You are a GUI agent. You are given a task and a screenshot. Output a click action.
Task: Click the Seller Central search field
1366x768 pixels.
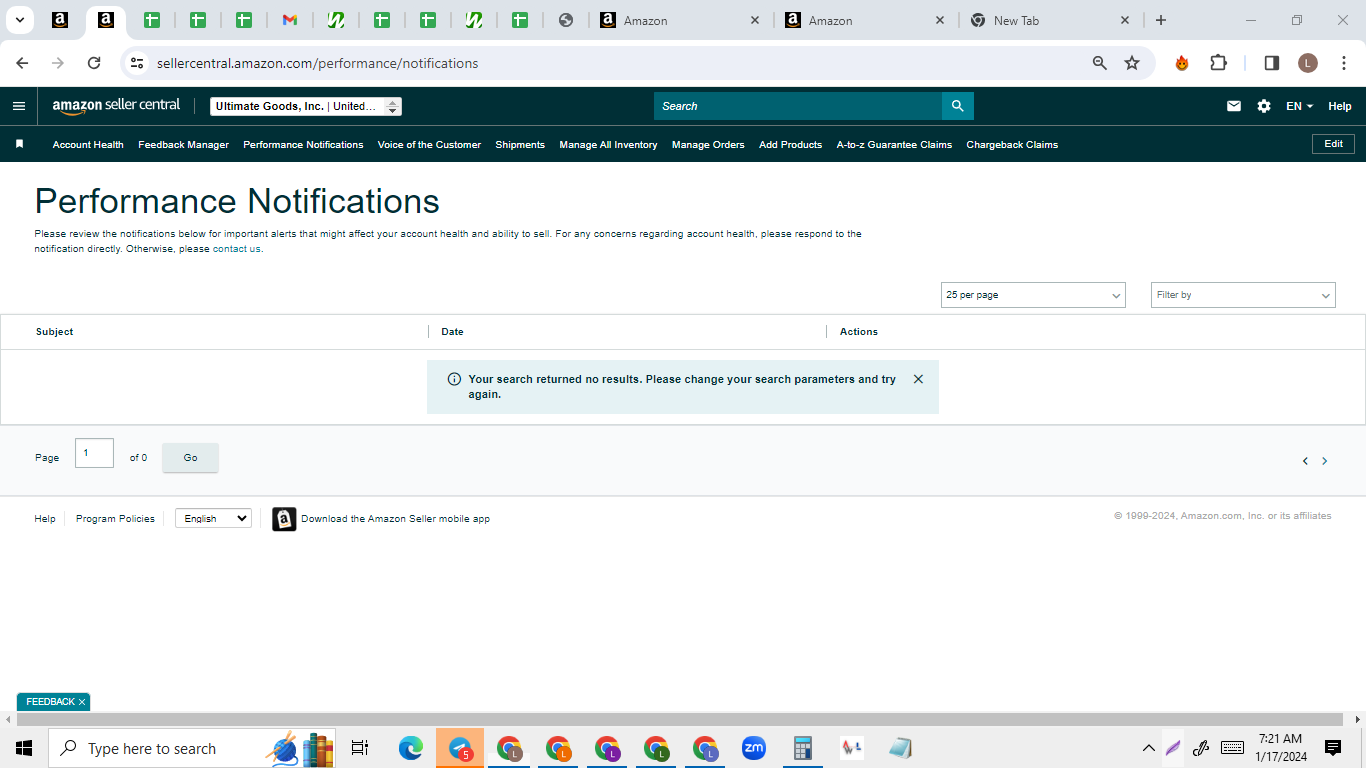coord(798,106)
